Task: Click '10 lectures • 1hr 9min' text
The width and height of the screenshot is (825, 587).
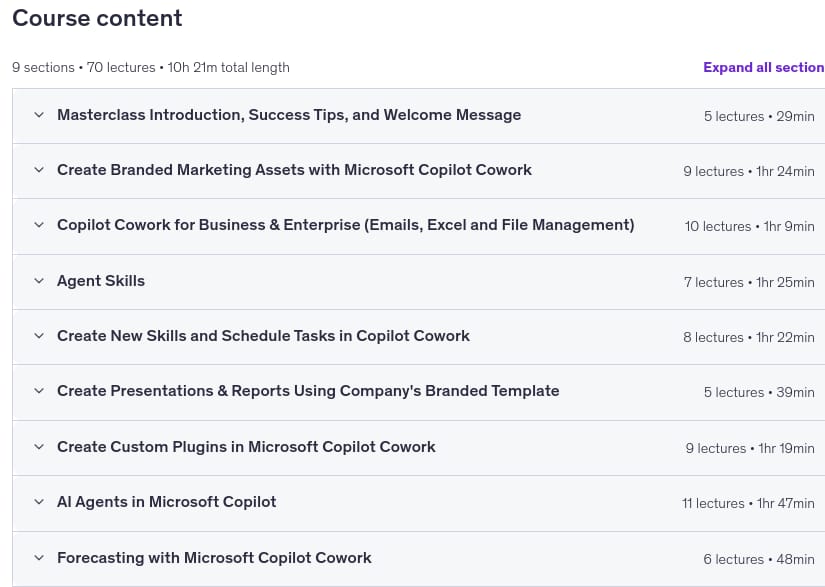Action: [749, 226]
